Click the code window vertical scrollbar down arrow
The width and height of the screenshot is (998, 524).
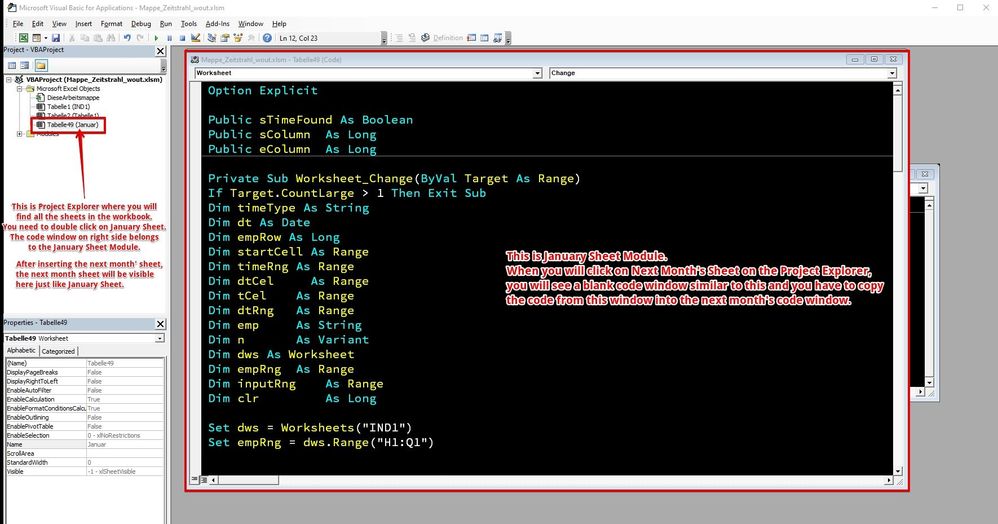click(x=897, y=471)
